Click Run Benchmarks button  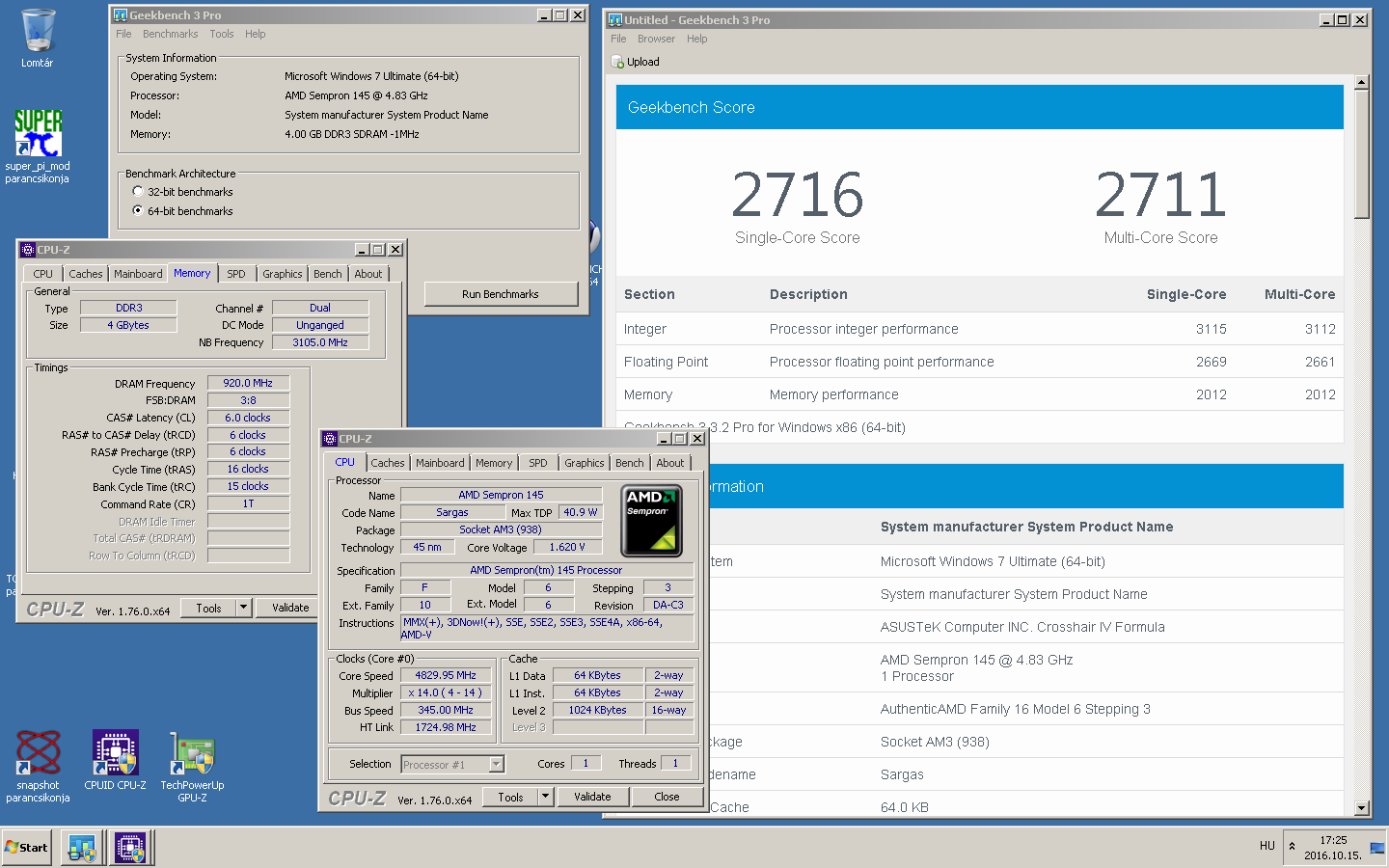(501, 294)
